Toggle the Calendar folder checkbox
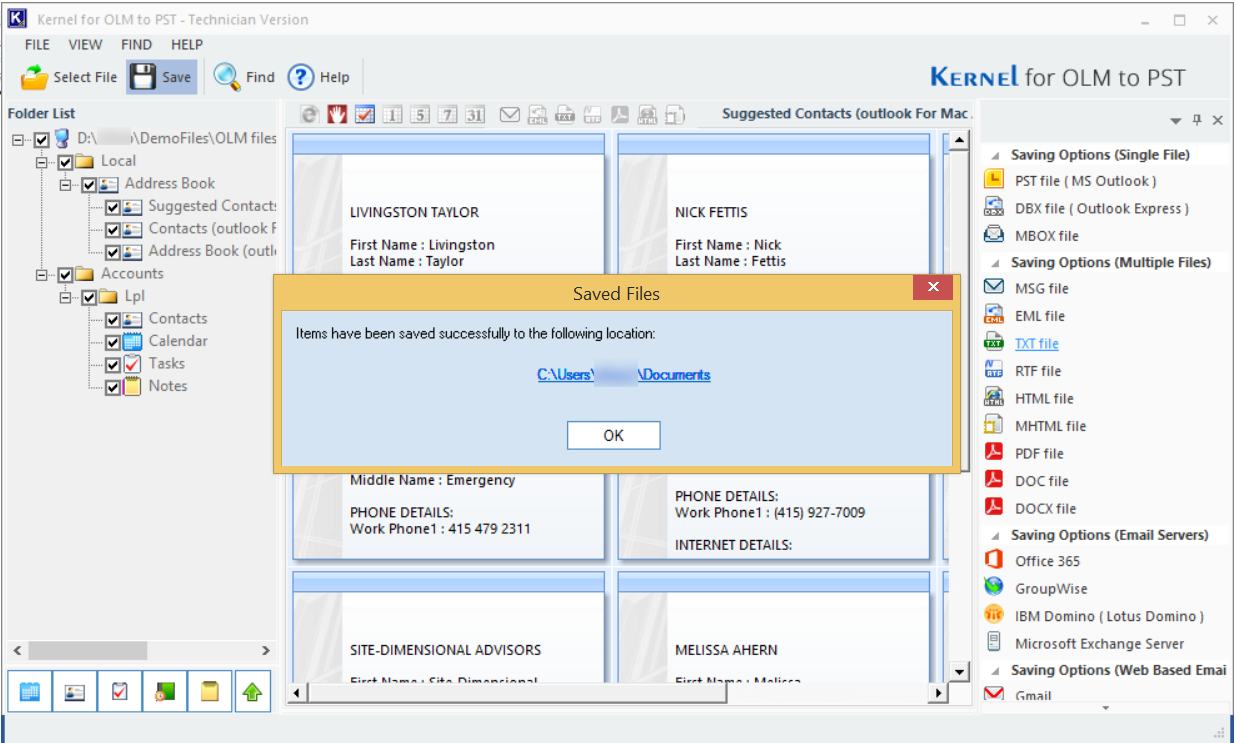 112,342
